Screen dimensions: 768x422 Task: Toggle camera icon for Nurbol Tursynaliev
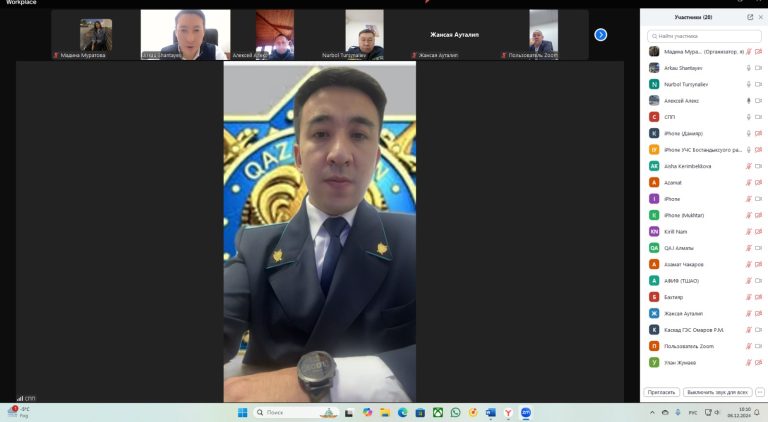[759, 84]
